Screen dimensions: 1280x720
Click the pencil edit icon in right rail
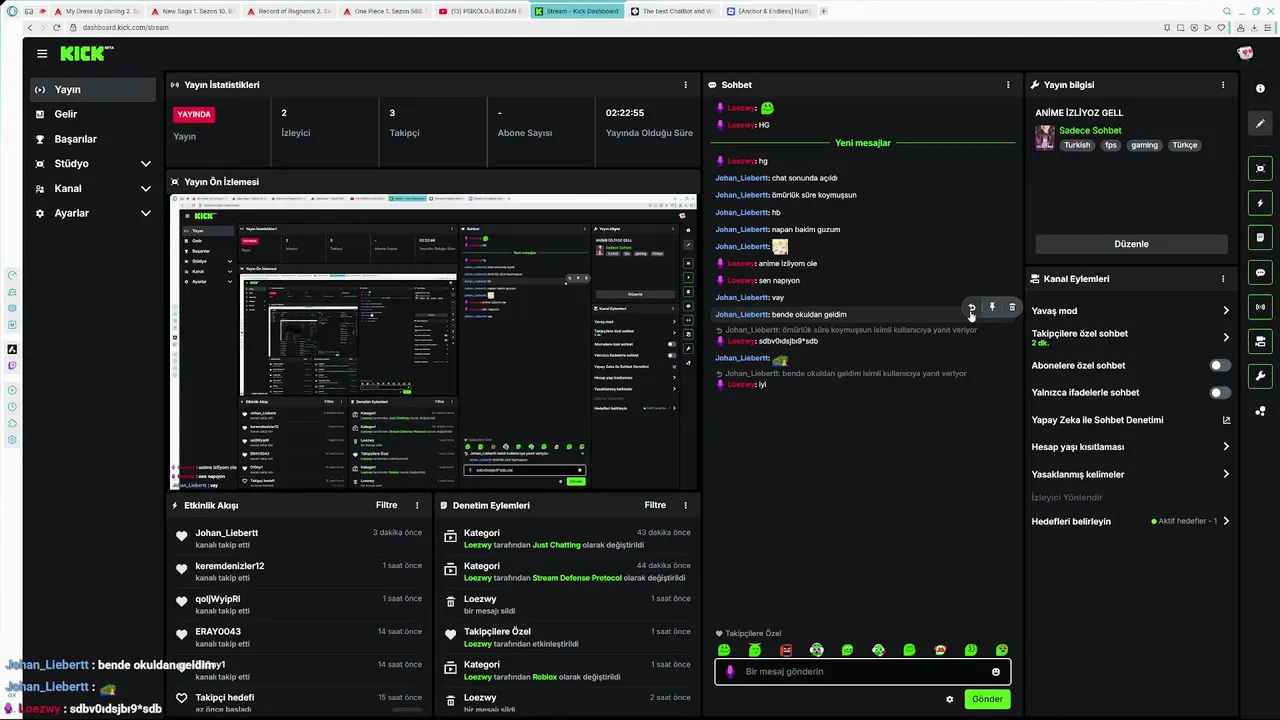(x=1260, y=124)
